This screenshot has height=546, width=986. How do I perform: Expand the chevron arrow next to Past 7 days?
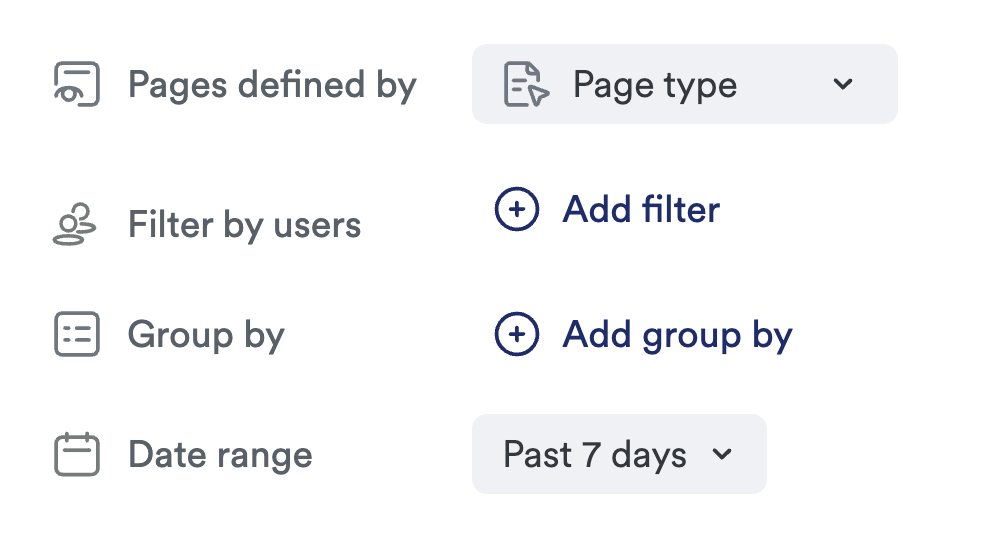point(722,455)
